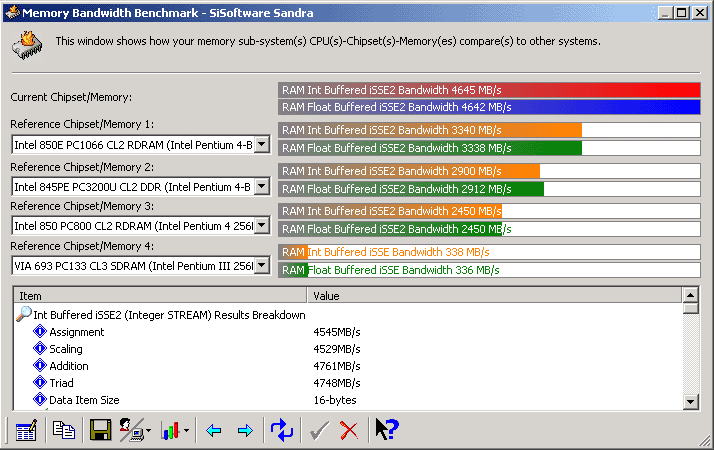Select the Addition row label
Screen dimensions: 714x450
[69, 366]
